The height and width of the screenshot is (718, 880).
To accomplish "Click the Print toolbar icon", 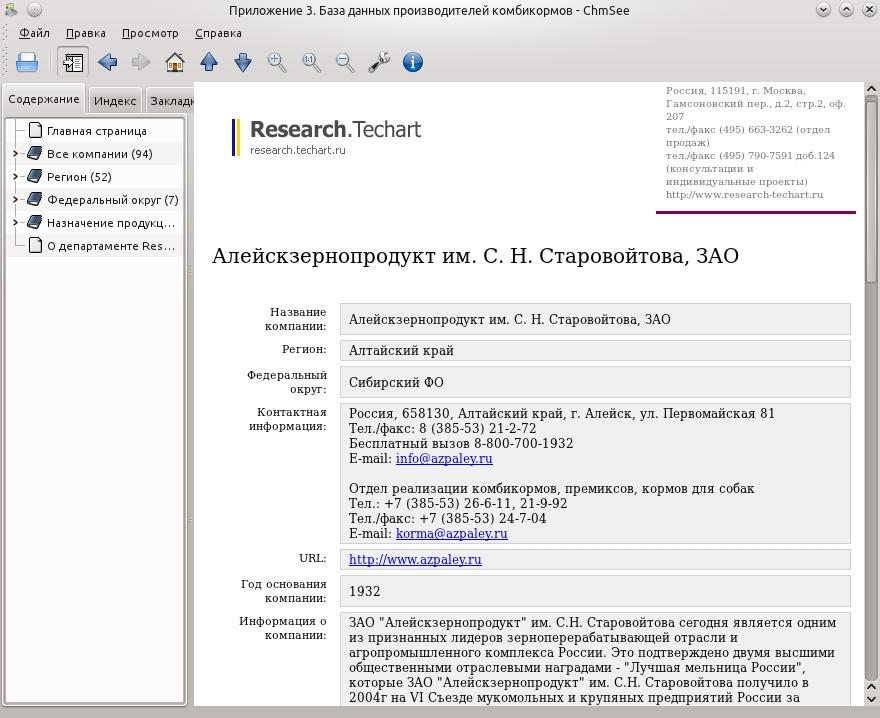I will click(x=27, y=62).
